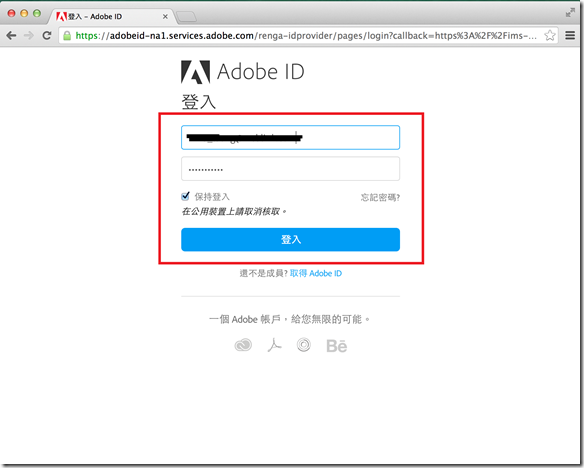Image resolution: width=584 pixels, height=468 pixels.
Task: Bookmark page with the star icon
Action: (x=550, y=35)
